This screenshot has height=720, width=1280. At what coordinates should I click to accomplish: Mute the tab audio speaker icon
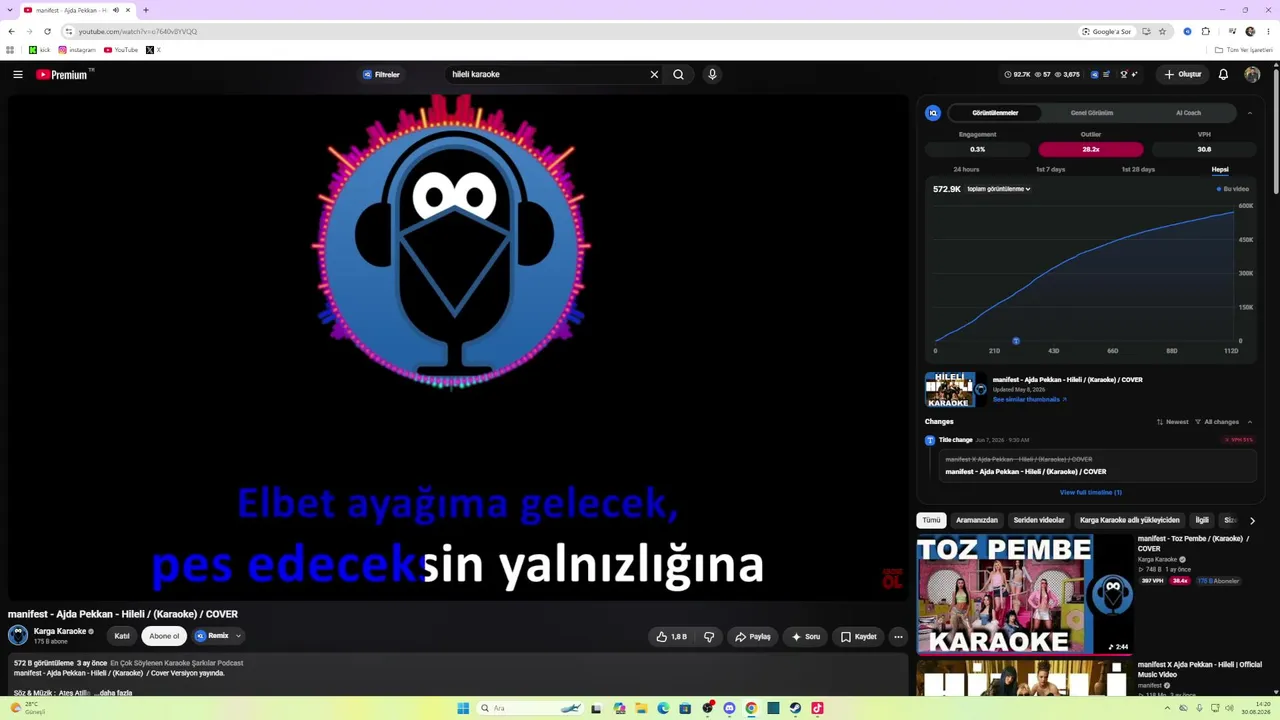click(x=116, y=10)
